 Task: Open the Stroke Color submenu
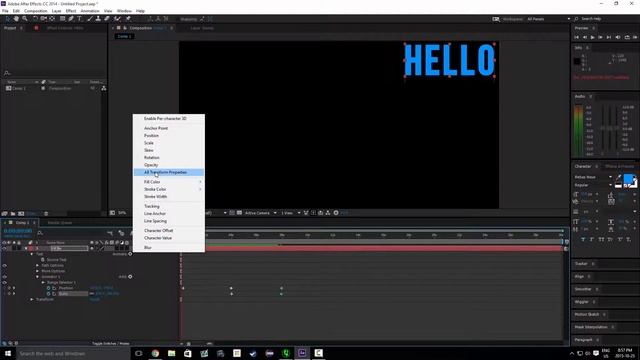(169, 189)
